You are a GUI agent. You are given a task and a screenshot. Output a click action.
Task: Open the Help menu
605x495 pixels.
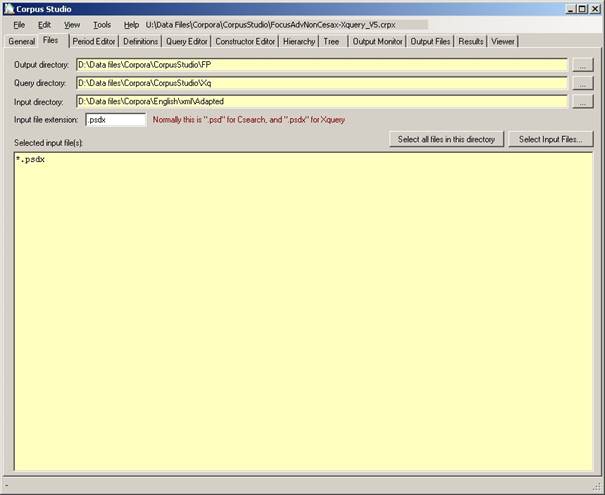tap(132, 24)
